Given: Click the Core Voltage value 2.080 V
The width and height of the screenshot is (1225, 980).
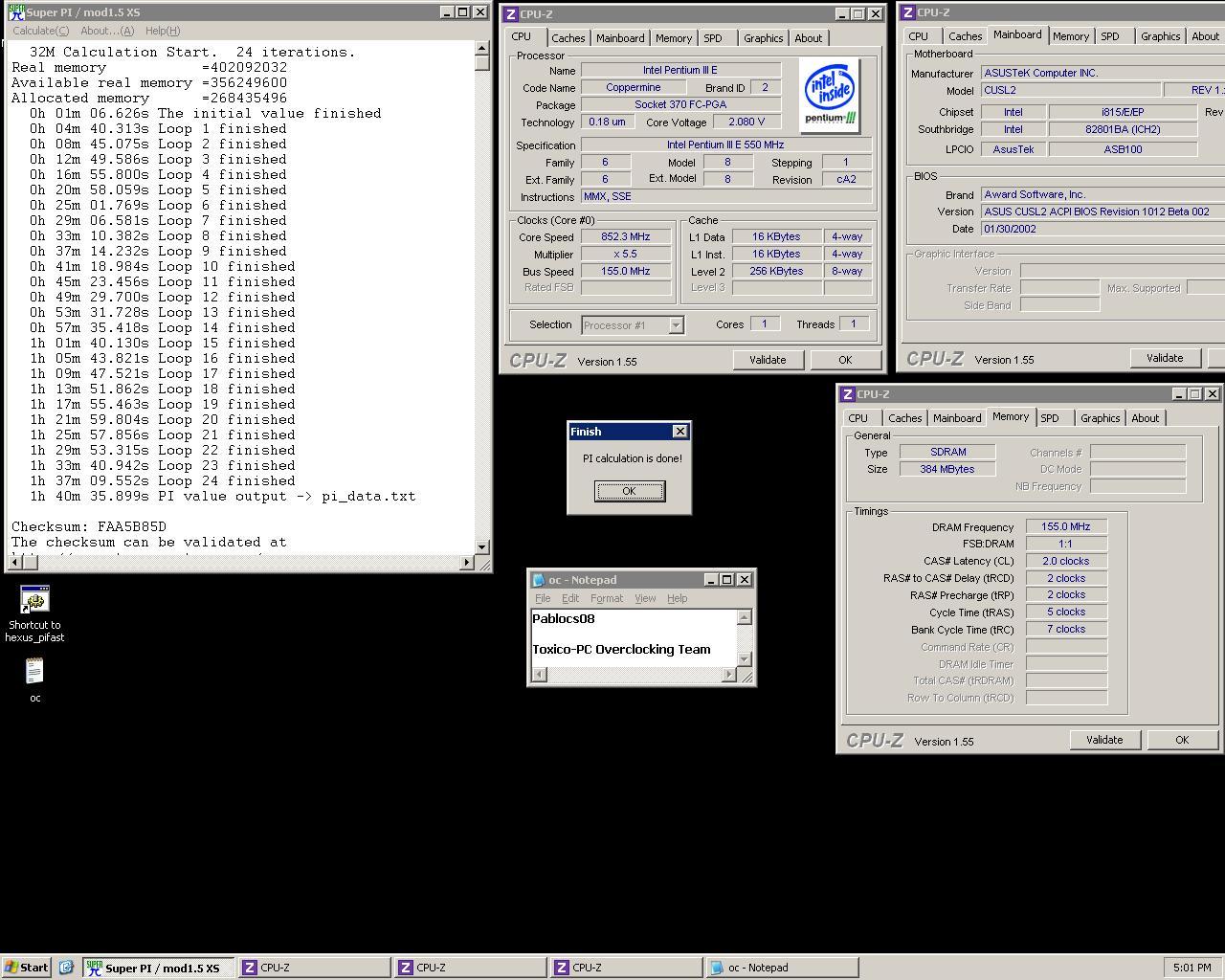Looking at the screenshot, I should pyautogui.click(x=746, y=122).
